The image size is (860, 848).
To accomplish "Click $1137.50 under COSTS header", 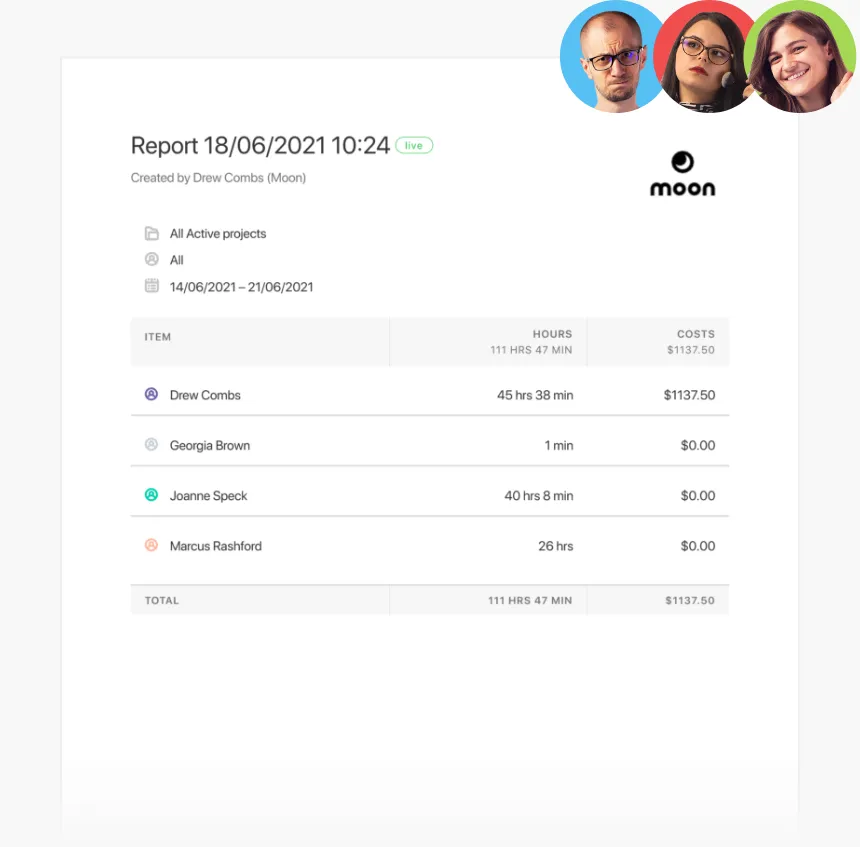I will pyautogui.click(x=691, y=350).
